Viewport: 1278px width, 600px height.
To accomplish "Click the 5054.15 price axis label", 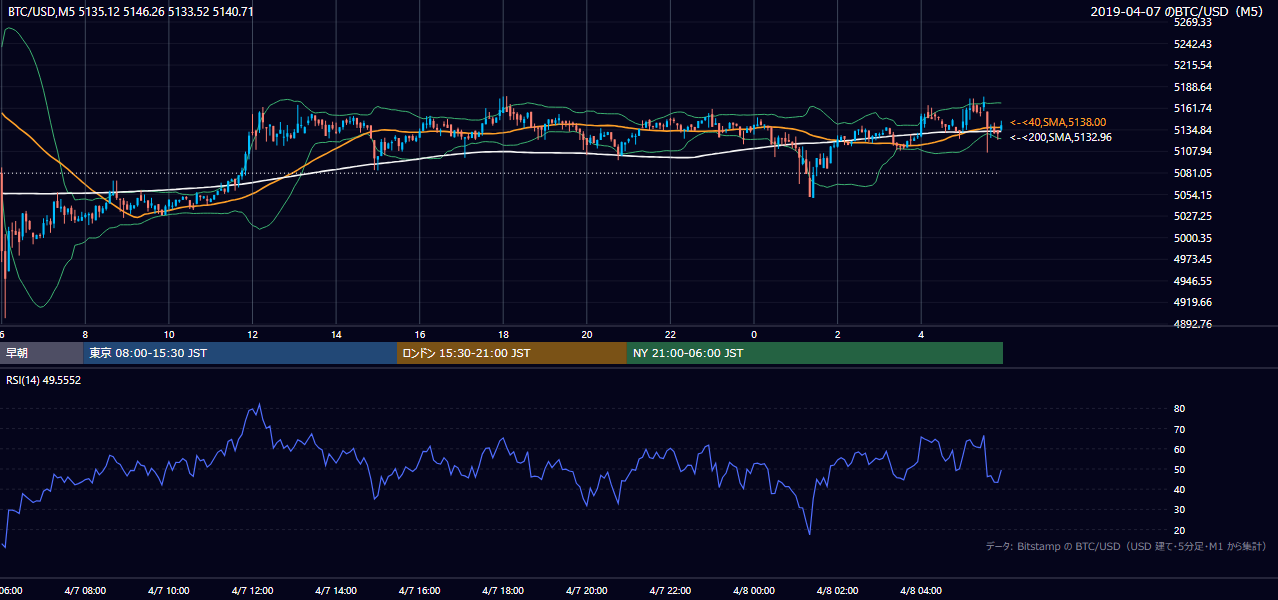I will pos(1194,195).
